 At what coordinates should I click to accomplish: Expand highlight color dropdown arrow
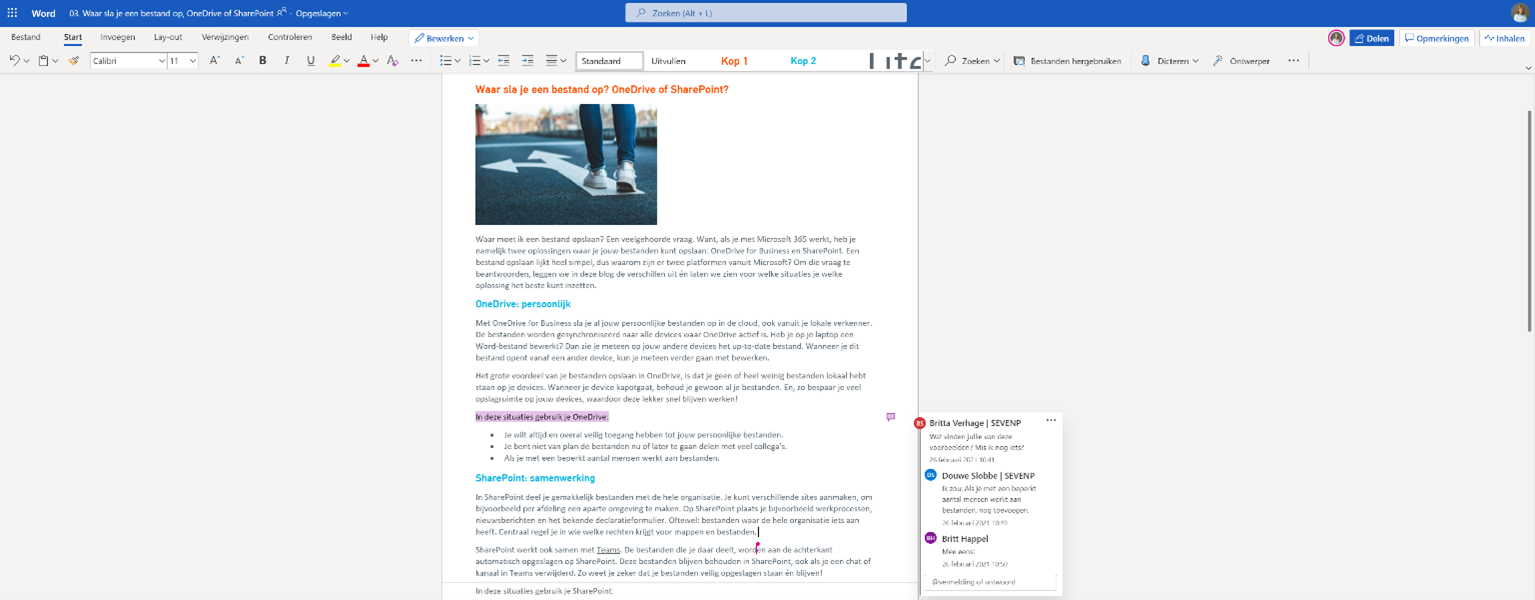point(347,61)
